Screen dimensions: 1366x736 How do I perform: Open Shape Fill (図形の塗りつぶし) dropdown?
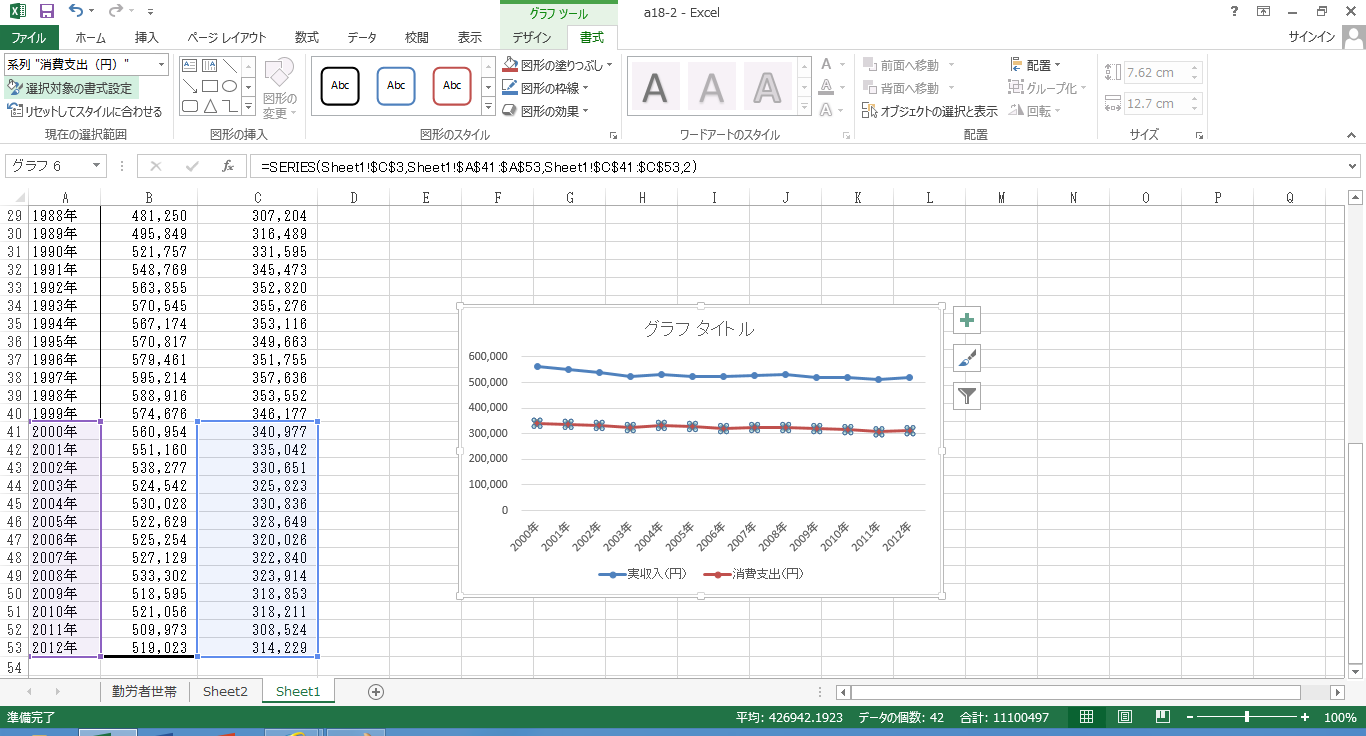tap(558, 65)
